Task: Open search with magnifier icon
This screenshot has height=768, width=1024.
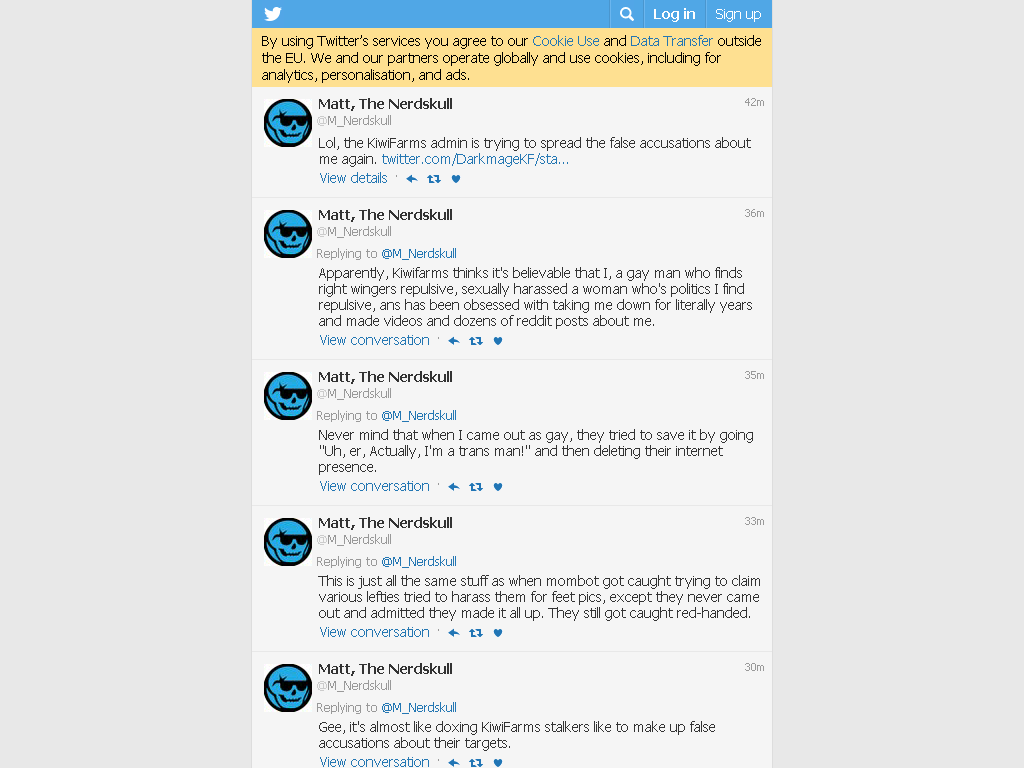Action: [x=627, y=14]
